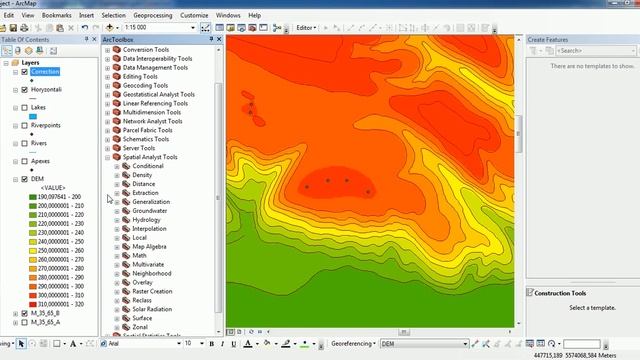Image resolution: width=640 pixels, height=360 pixels.
Task: Enable the Riverpoints layer checkbox
Action: pos(24,126)
